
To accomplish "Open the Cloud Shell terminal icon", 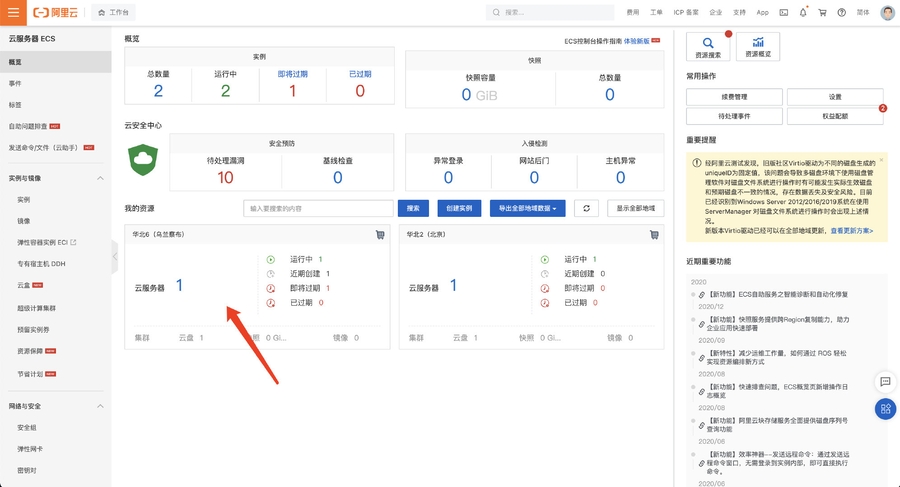I will pos(783,13).
